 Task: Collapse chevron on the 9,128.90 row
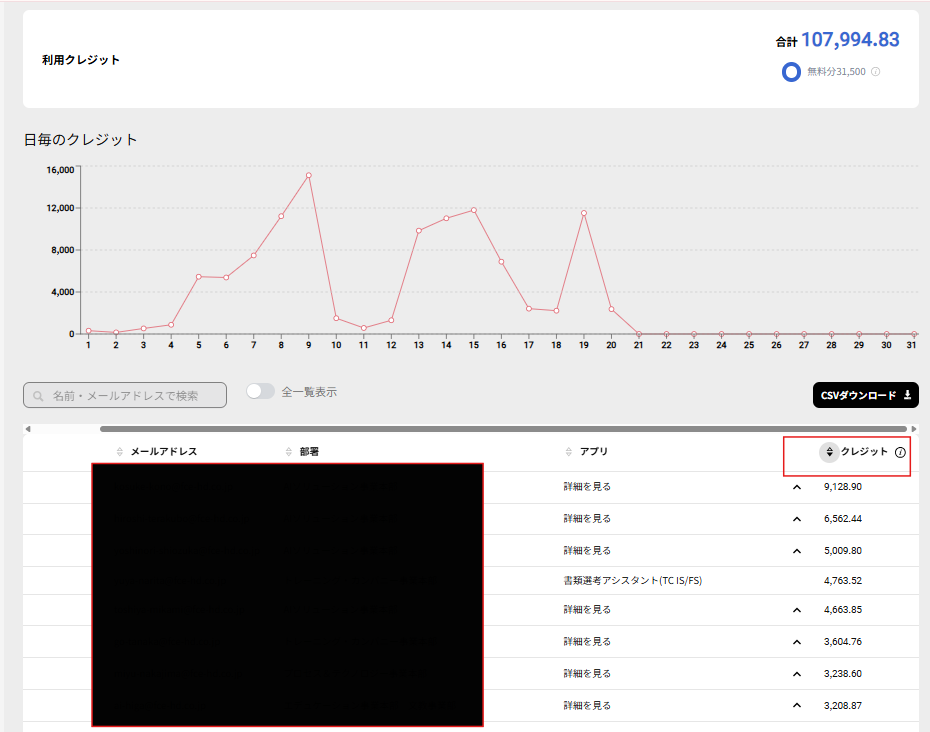(x=797, y=487)
